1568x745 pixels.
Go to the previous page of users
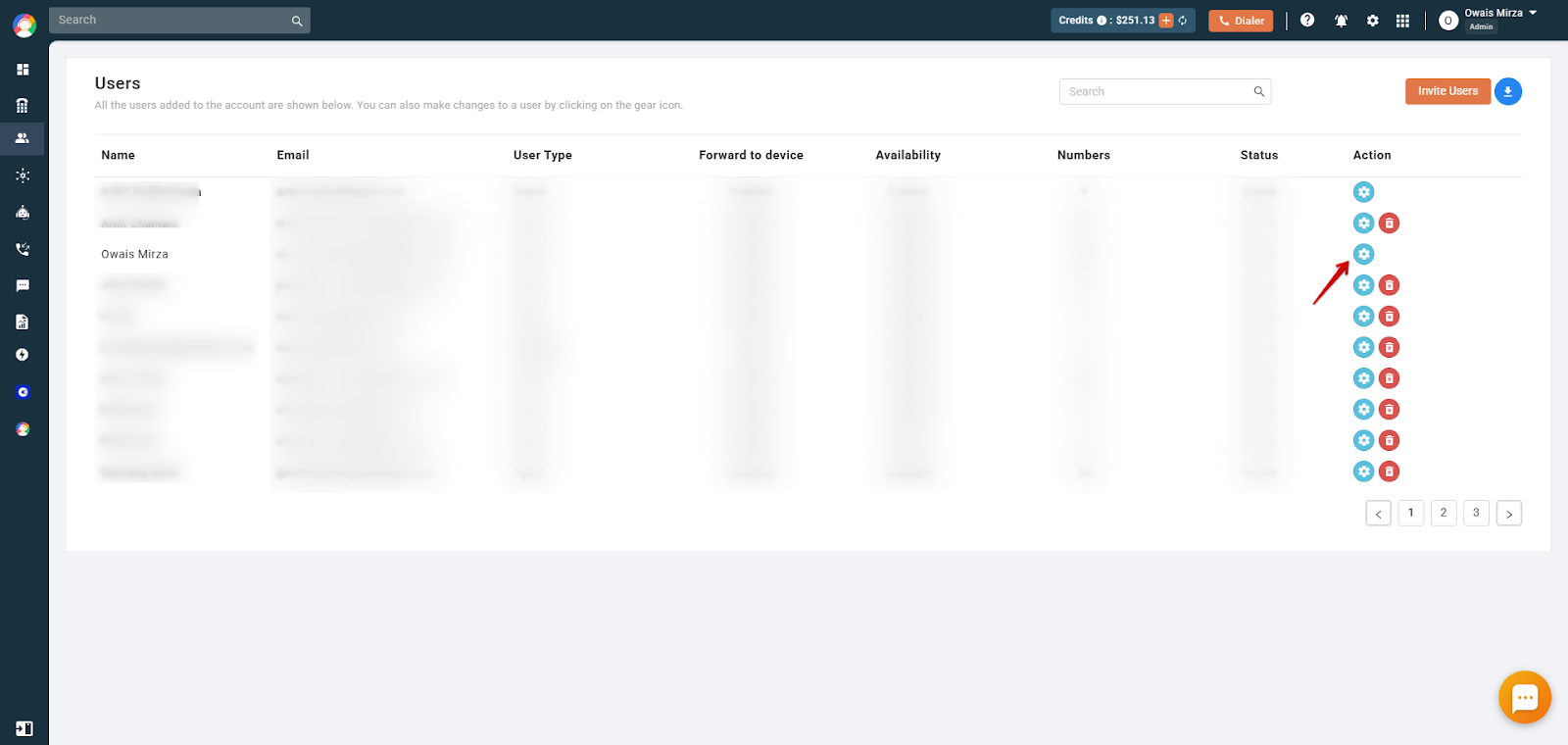pyautogui.click(x=1378, y=514)
